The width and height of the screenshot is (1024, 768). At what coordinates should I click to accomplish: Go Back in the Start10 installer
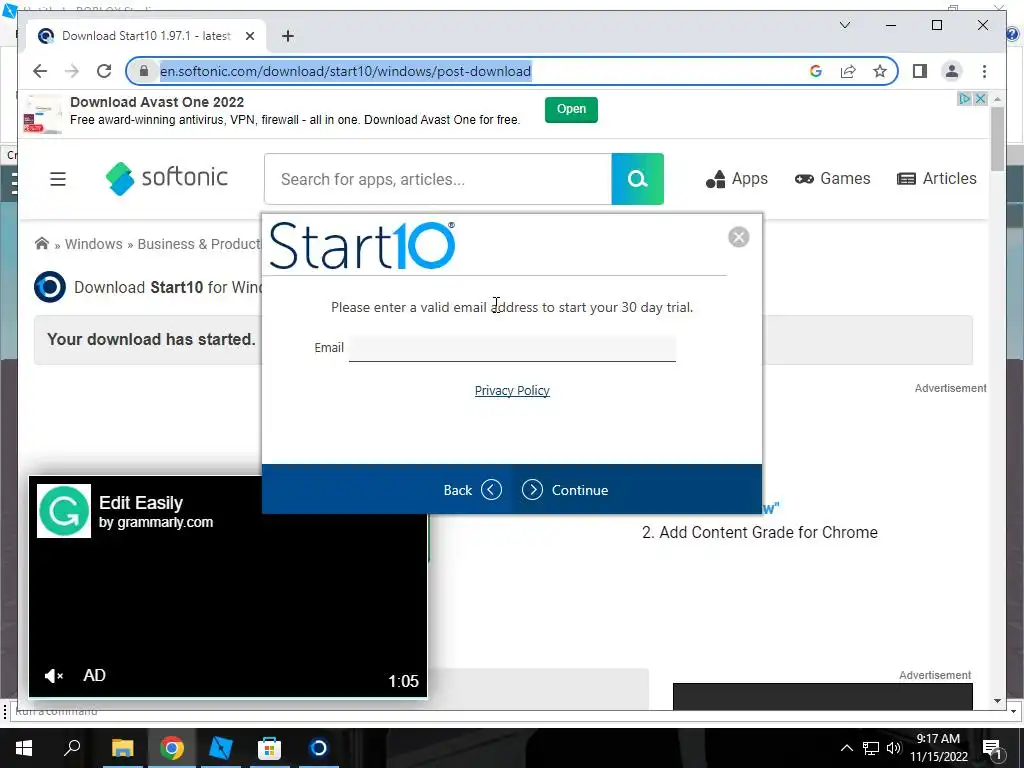point(472,490)
